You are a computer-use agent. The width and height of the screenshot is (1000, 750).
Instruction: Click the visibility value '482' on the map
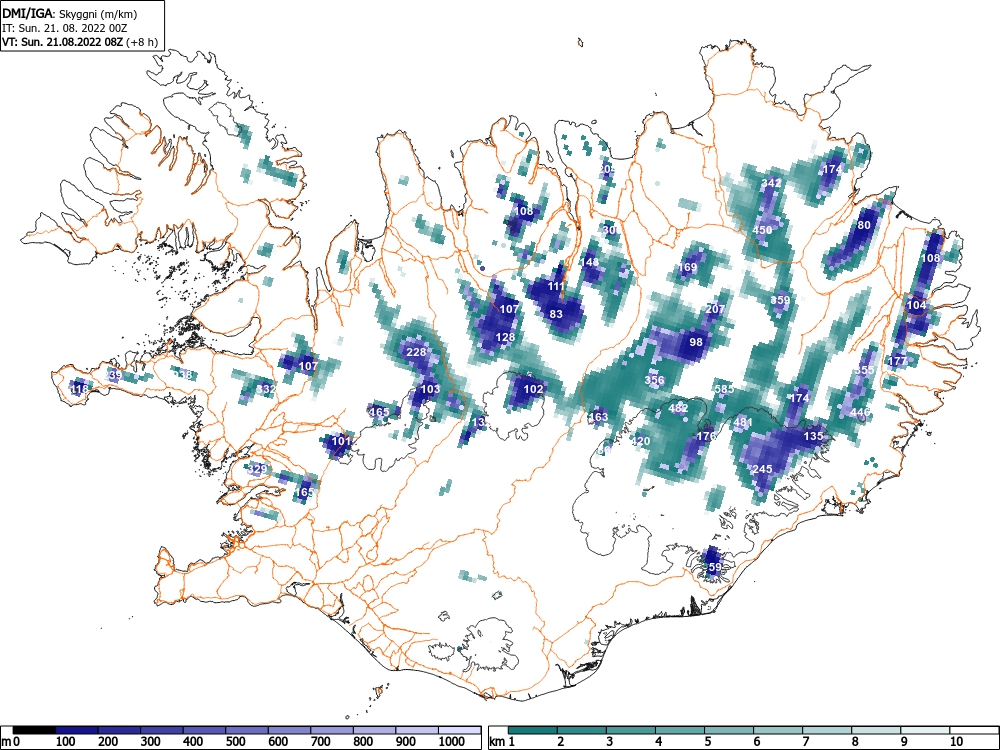point(679,409)
